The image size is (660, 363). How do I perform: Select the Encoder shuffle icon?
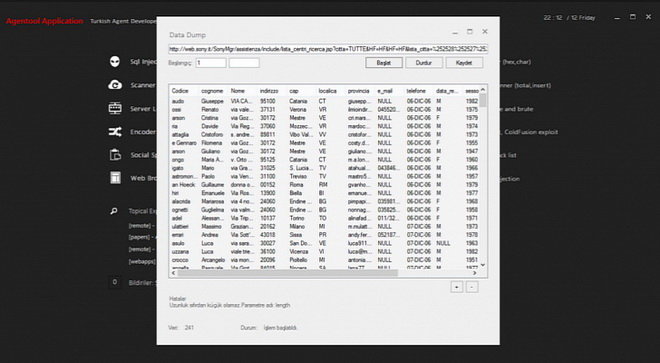[x=115, y=132]
